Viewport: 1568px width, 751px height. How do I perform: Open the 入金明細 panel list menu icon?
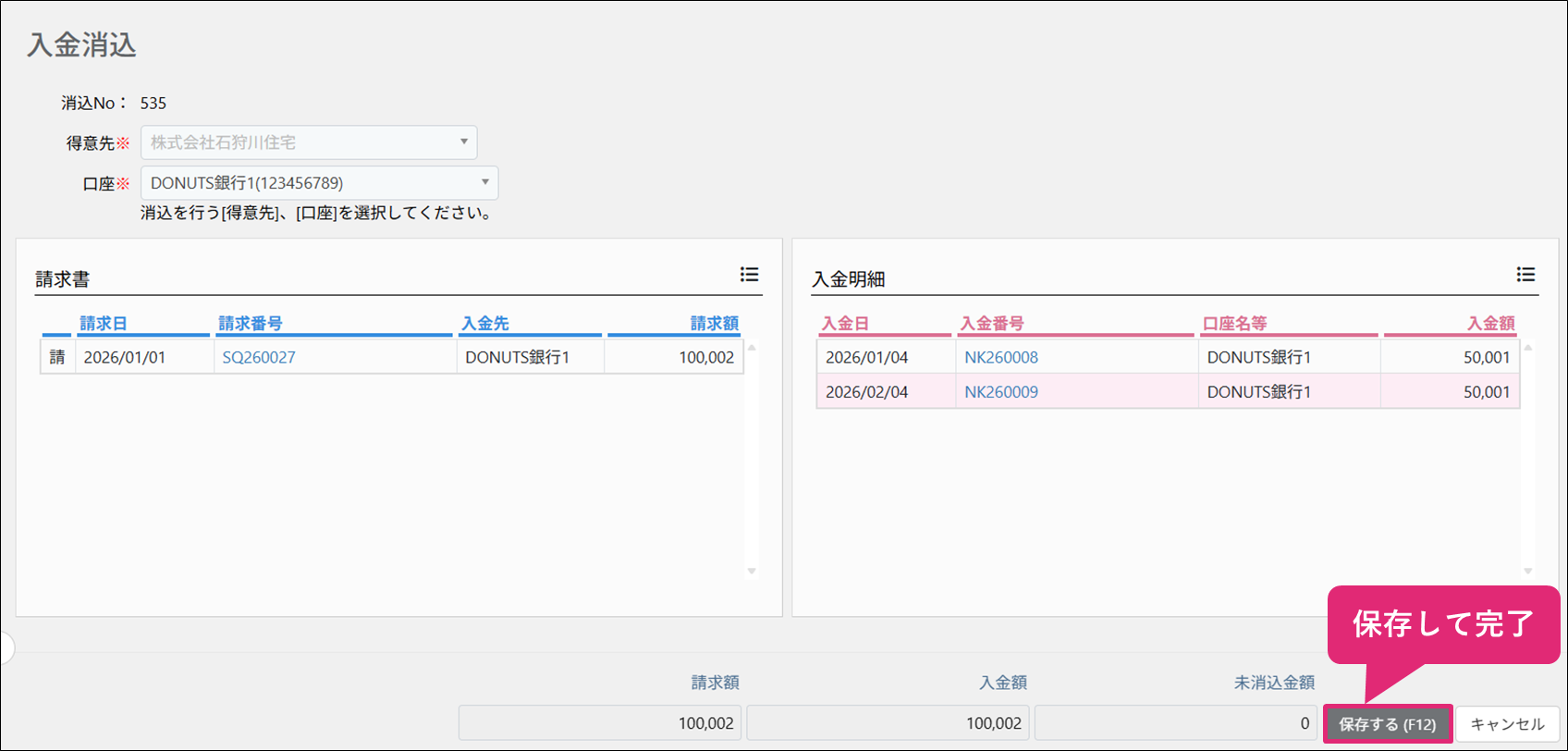(x=1525, y=275)
